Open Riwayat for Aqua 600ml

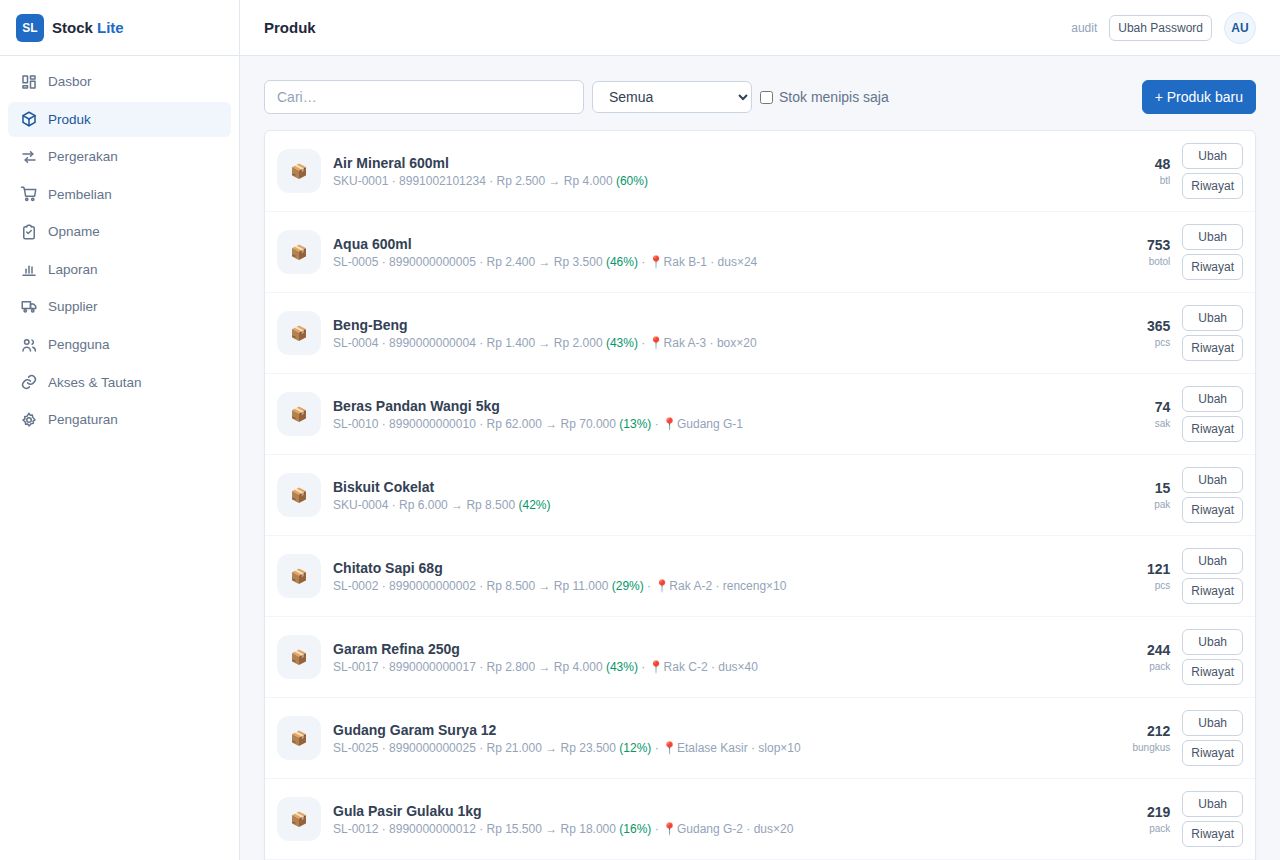pyautogui.click(x=1212, y=267)
